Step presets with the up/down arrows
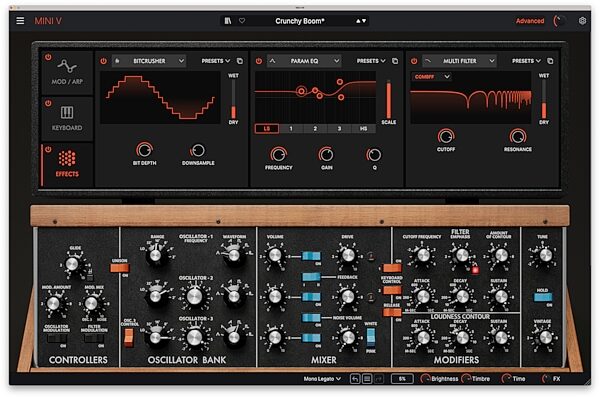The height and width of the screenshot is (397, 600). click(361, 21)
